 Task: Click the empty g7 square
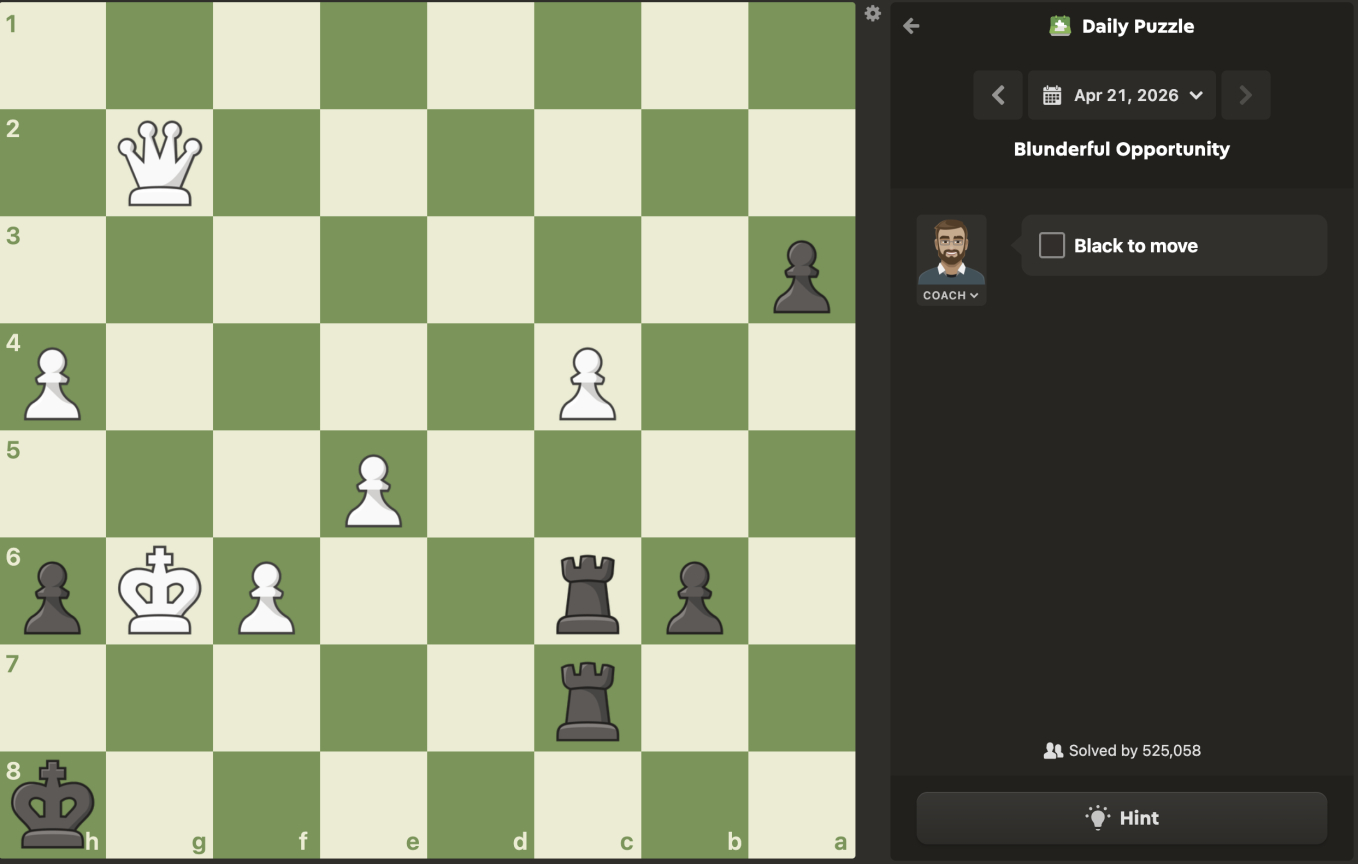[x=160, y=698]
